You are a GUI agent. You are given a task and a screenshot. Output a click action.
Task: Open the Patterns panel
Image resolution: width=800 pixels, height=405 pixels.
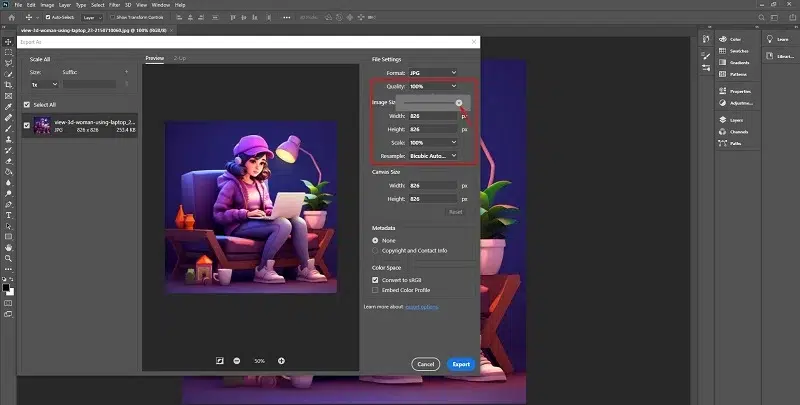pyautogui.click(x=733, y=74)
